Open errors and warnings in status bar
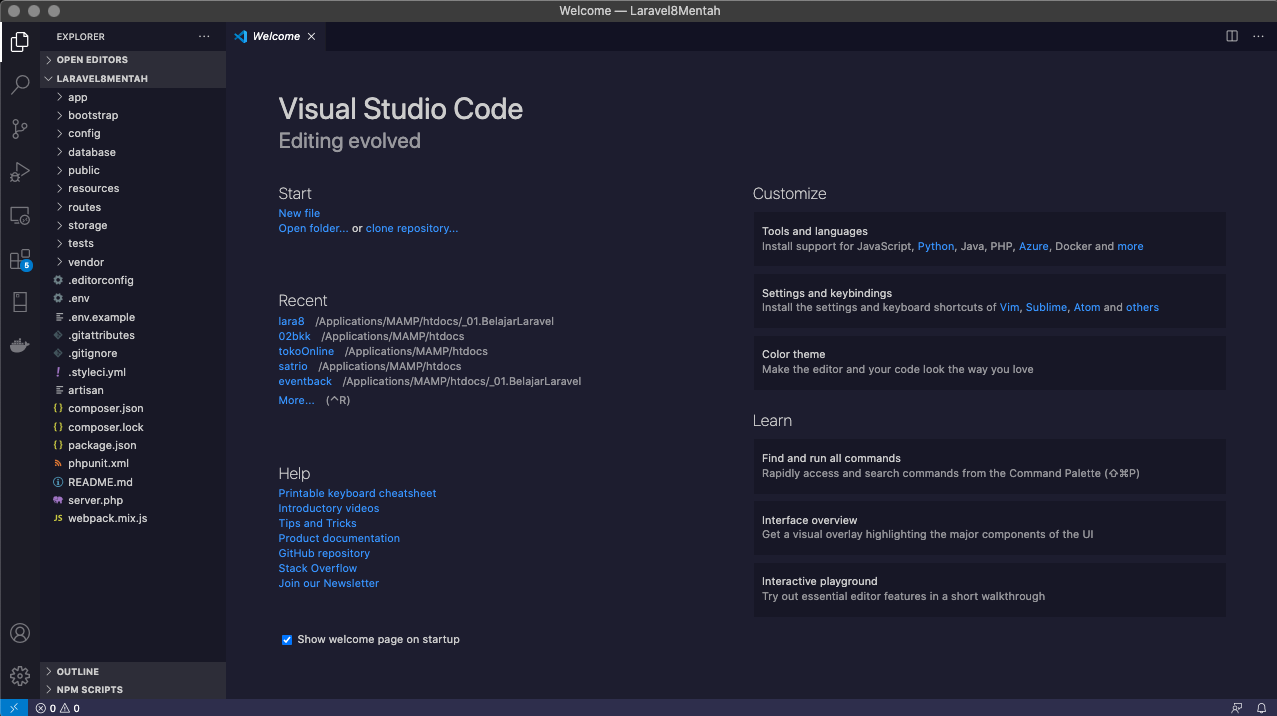Viewport: 1277px width, 716px height. point(58,708)
